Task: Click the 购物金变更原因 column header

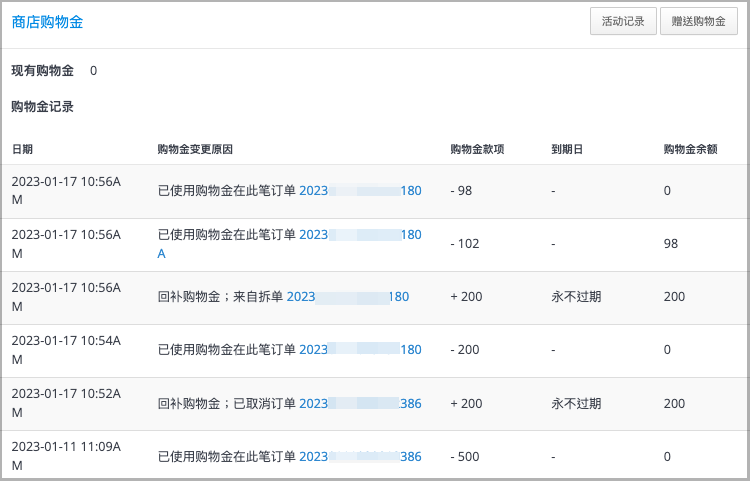Action: 195,149
